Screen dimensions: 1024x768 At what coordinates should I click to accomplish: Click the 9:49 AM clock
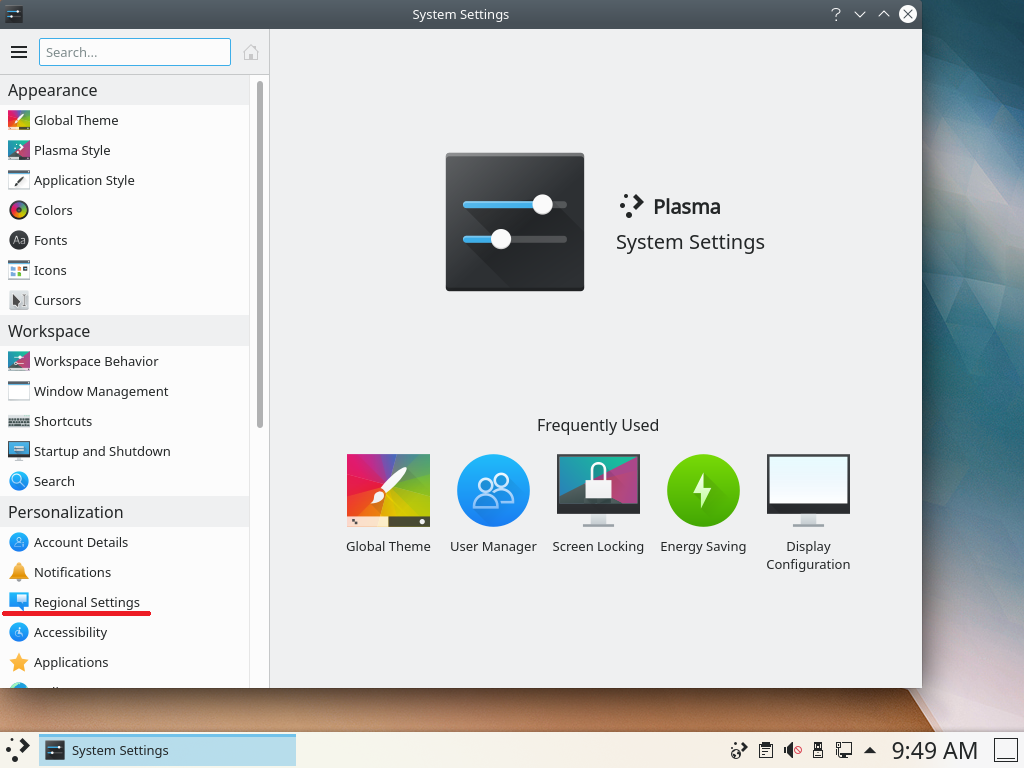(935, 750)
